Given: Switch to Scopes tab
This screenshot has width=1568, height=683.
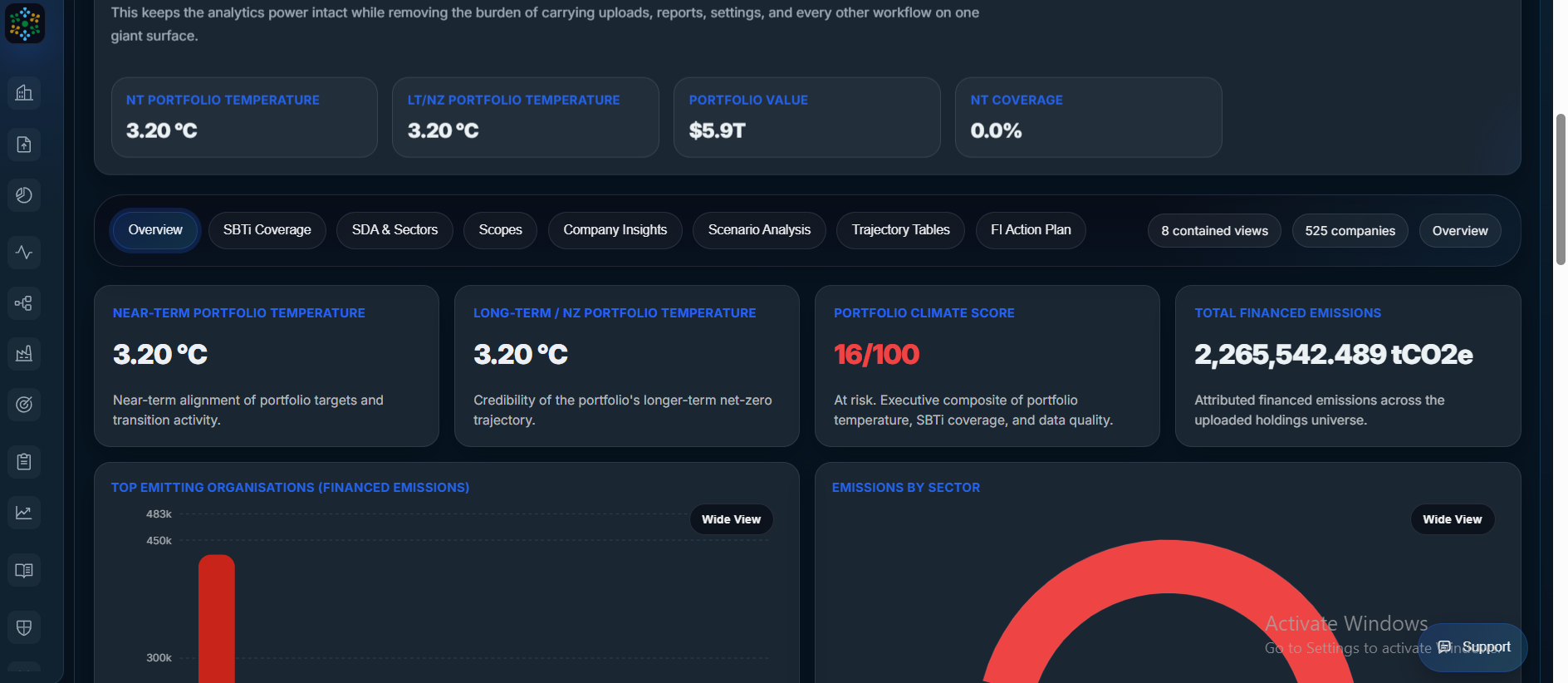Looking at the screenshot, I should click(500, 230).
